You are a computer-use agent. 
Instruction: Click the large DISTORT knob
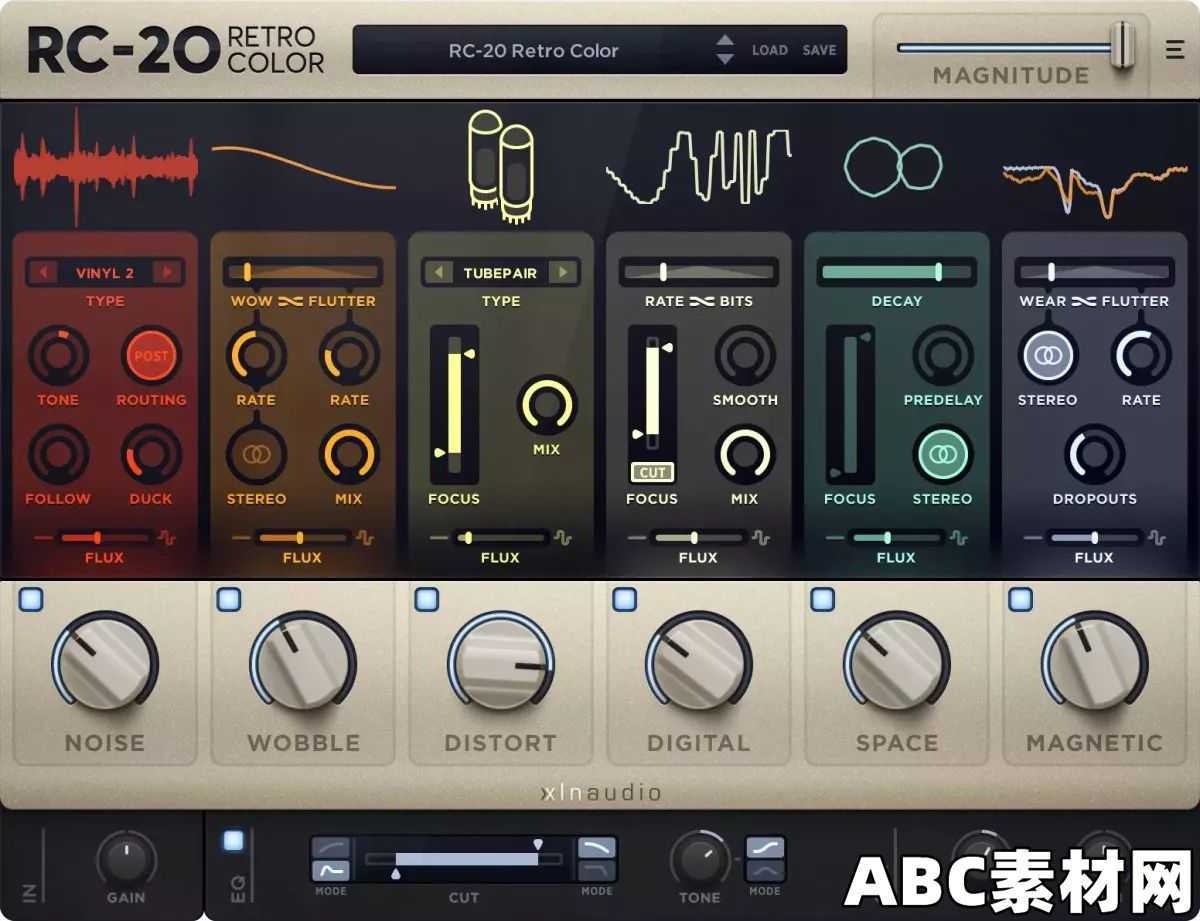point(500,662)
